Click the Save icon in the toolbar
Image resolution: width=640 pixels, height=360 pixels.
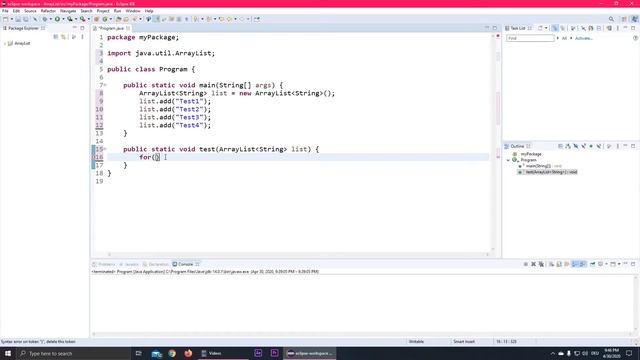pos(18,19)
